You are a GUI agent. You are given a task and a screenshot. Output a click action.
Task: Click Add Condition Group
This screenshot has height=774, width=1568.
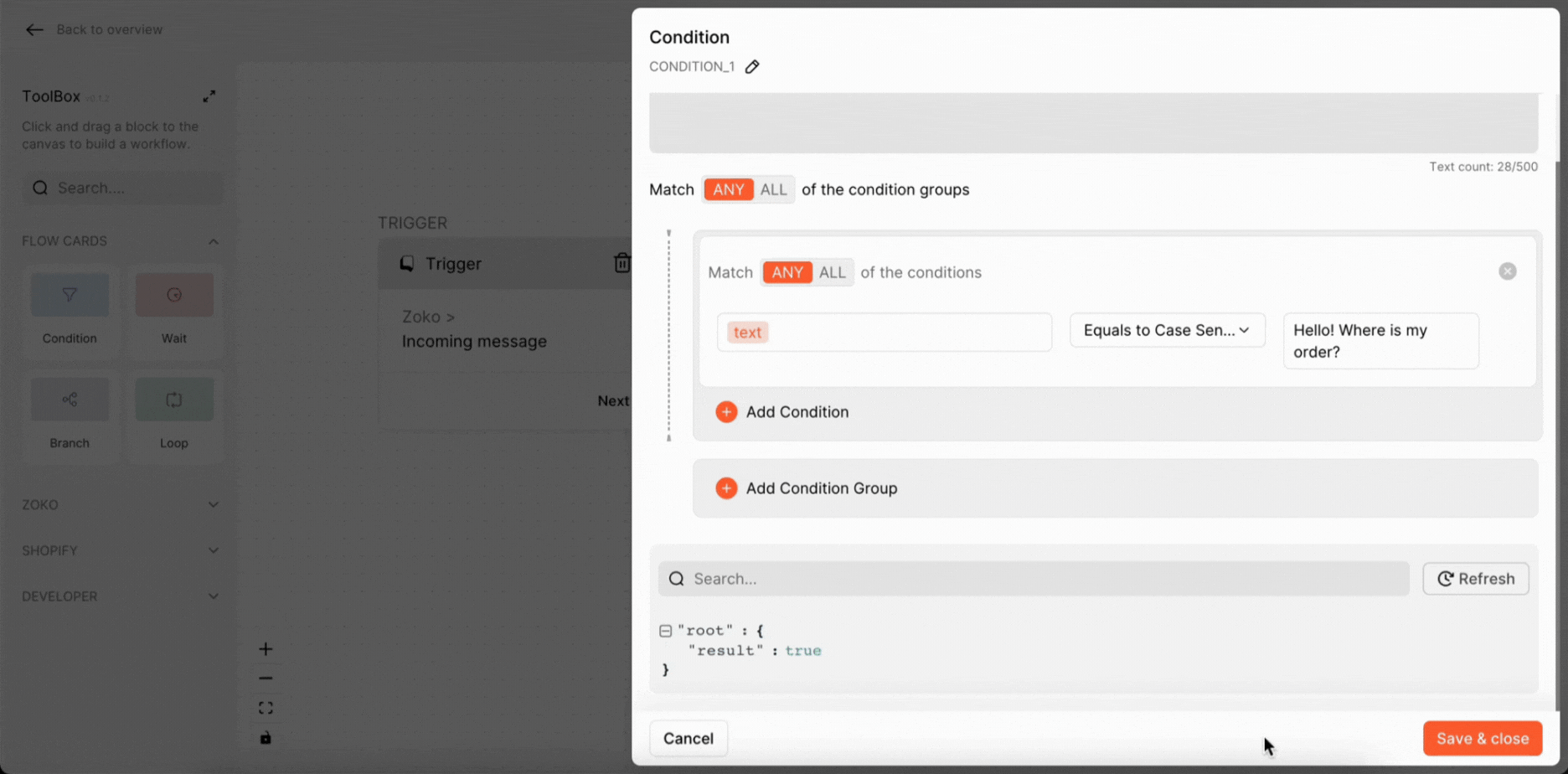807,488
